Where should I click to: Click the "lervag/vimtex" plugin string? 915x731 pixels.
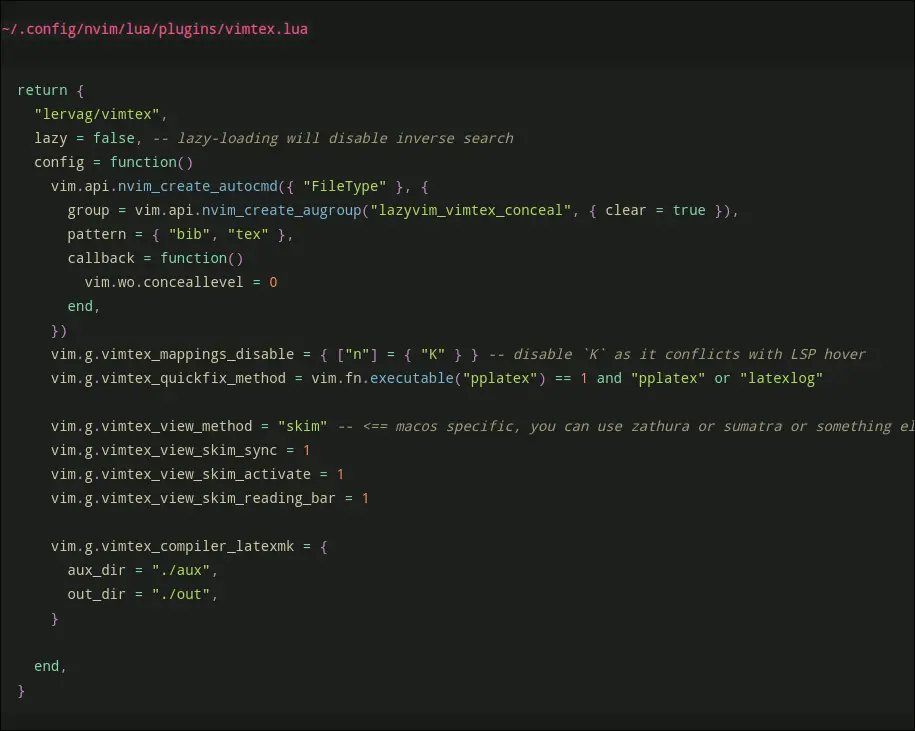tap(101, 114)
